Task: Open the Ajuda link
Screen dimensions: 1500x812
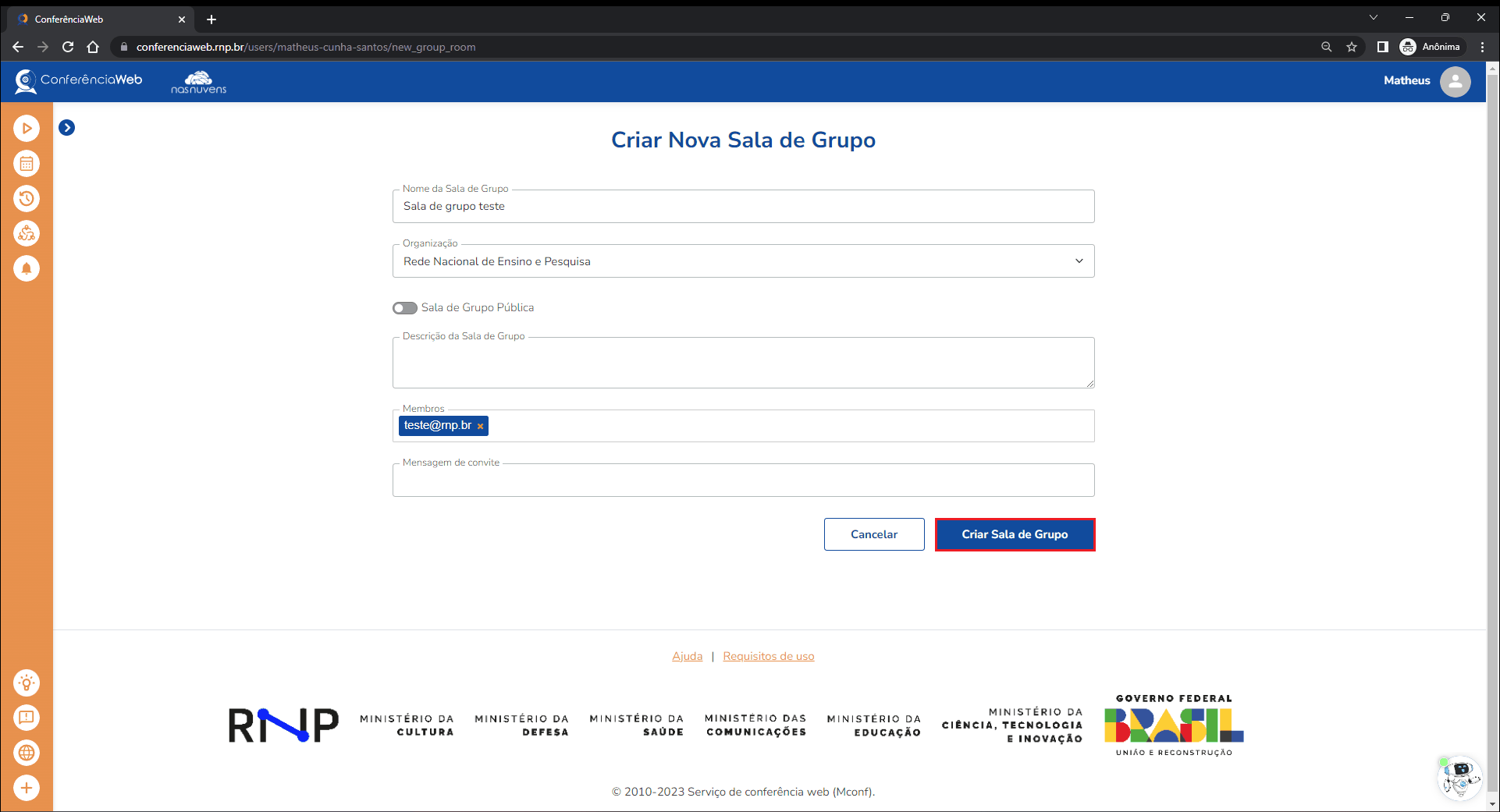Action: tap(687, 656)
